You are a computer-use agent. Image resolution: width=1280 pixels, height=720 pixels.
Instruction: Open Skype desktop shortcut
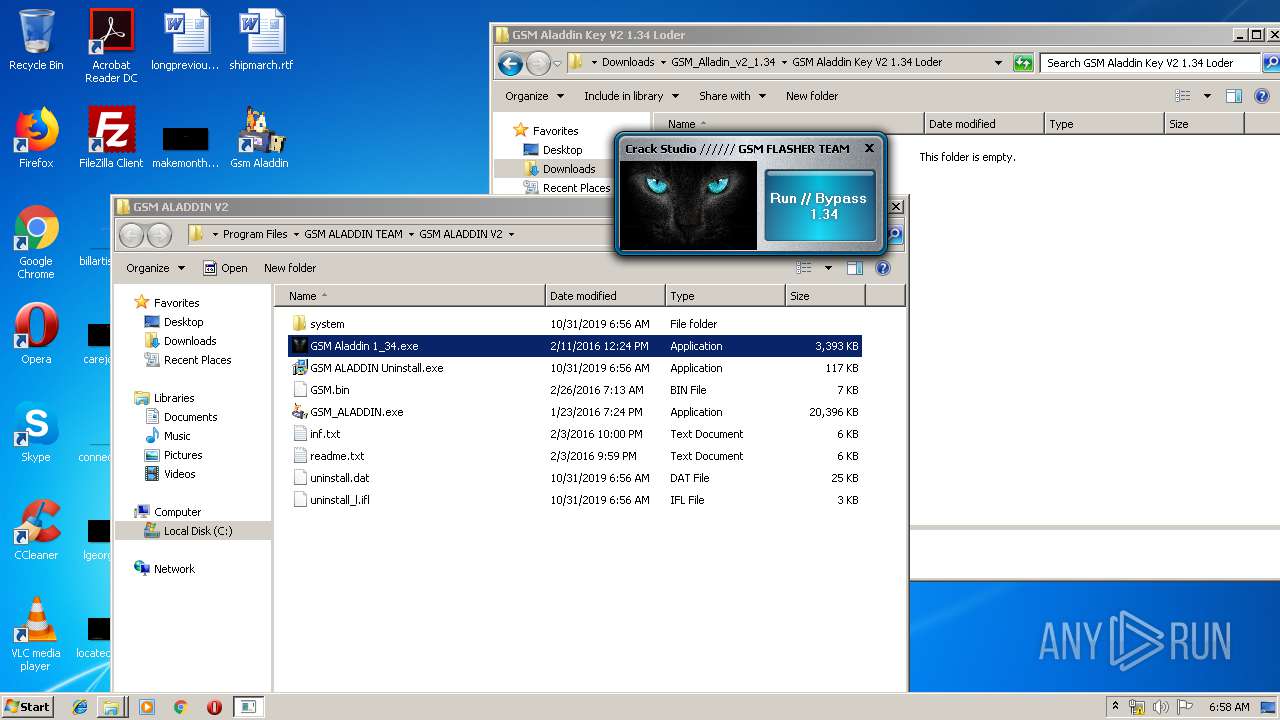point(36,432)
